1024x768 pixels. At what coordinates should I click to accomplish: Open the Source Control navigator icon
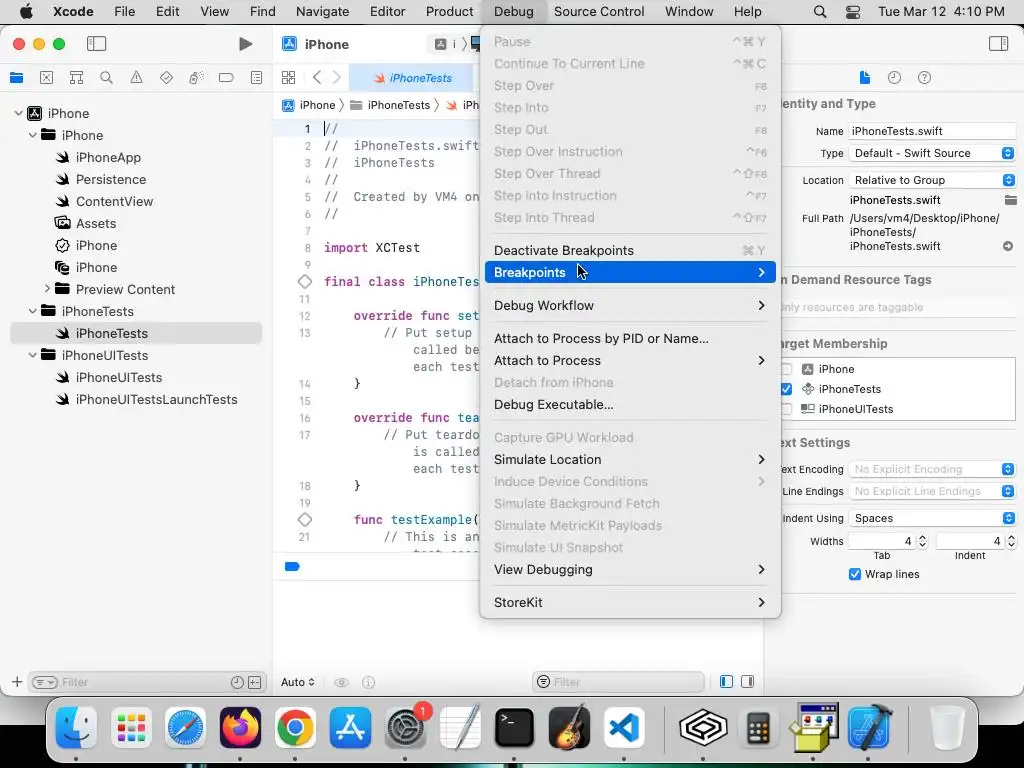46,78
